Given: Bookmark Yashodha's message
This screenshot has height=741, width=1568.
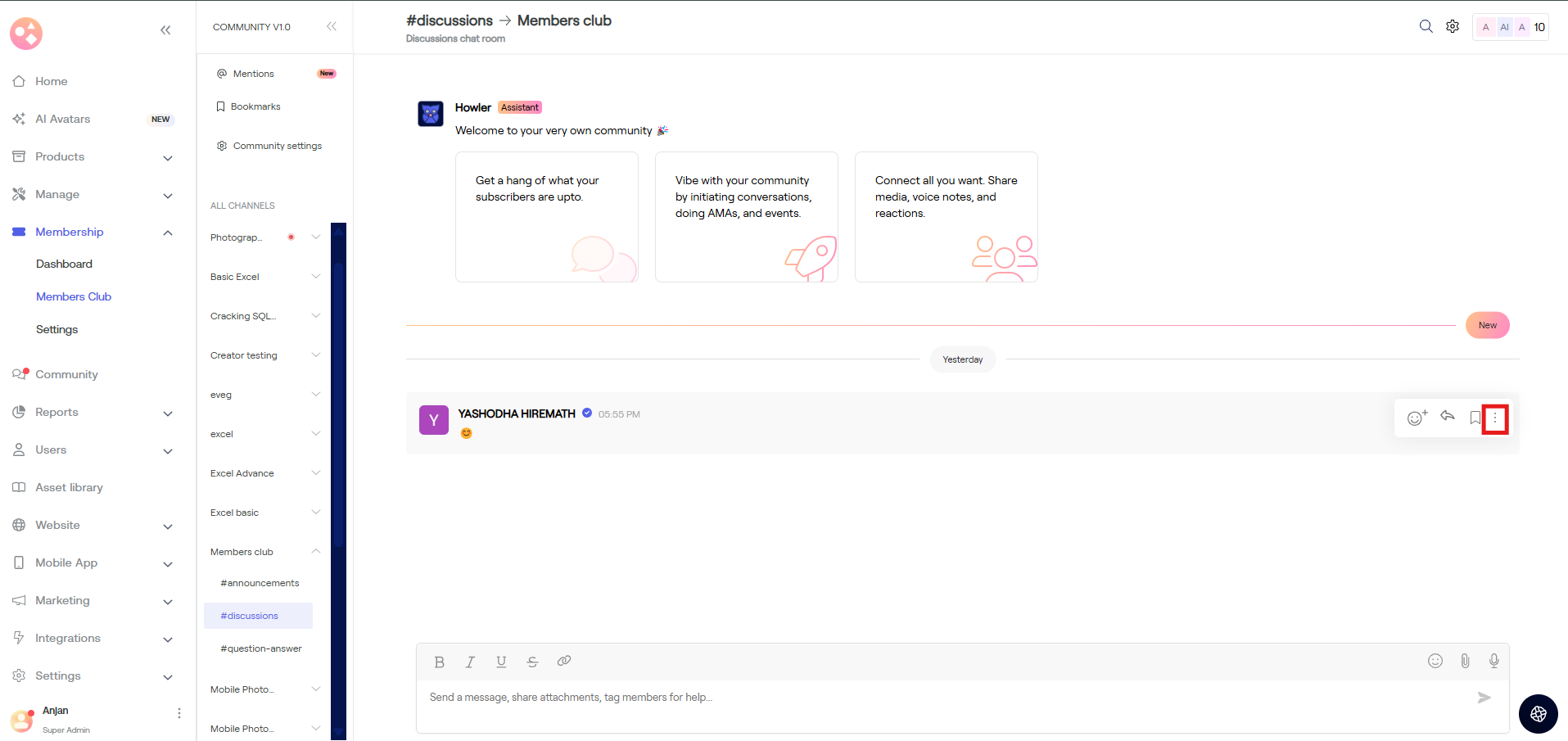Looking at the screenshot, I should 1475,418.
